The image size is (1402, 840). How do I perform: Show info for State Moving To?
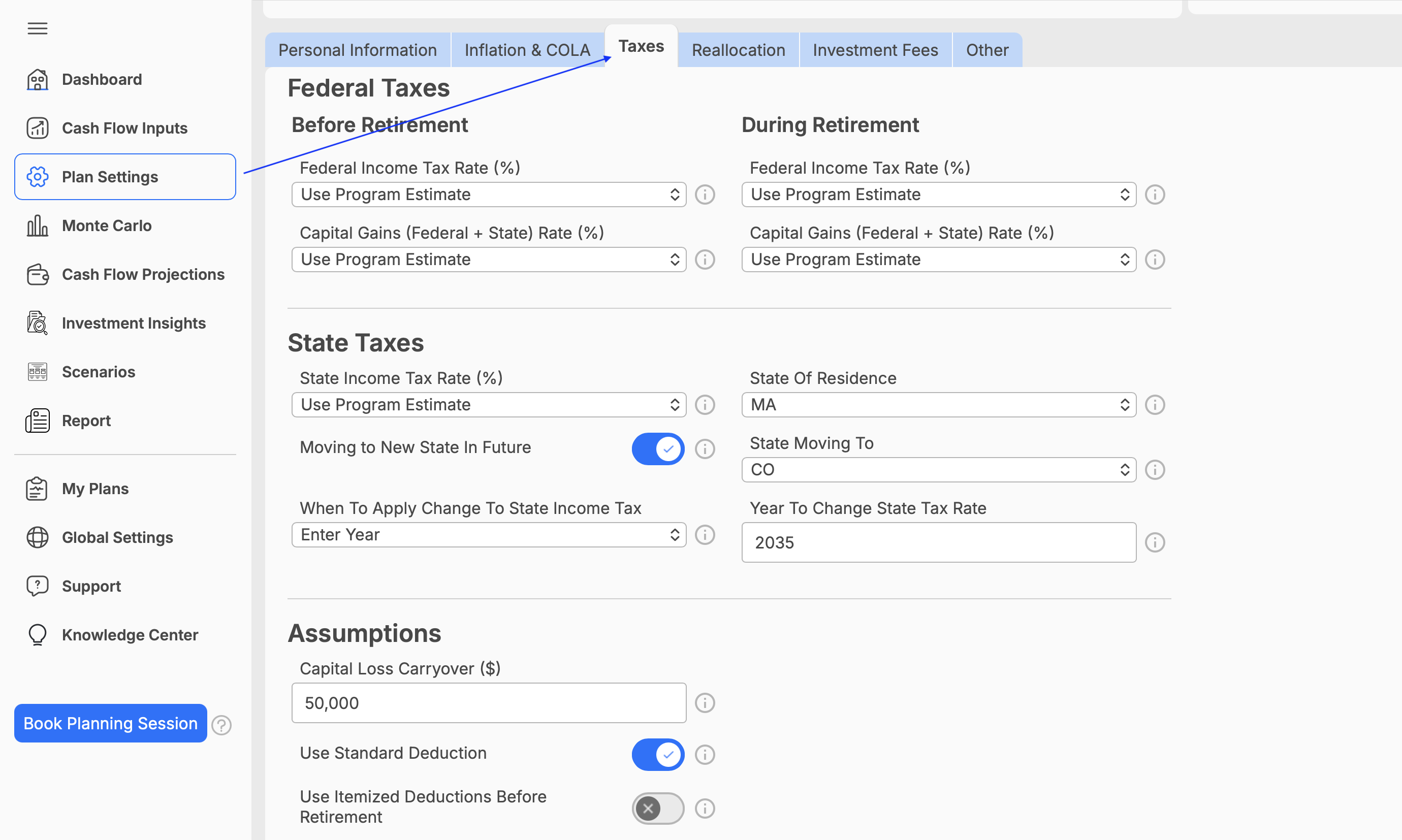(x=1155, y=470)
